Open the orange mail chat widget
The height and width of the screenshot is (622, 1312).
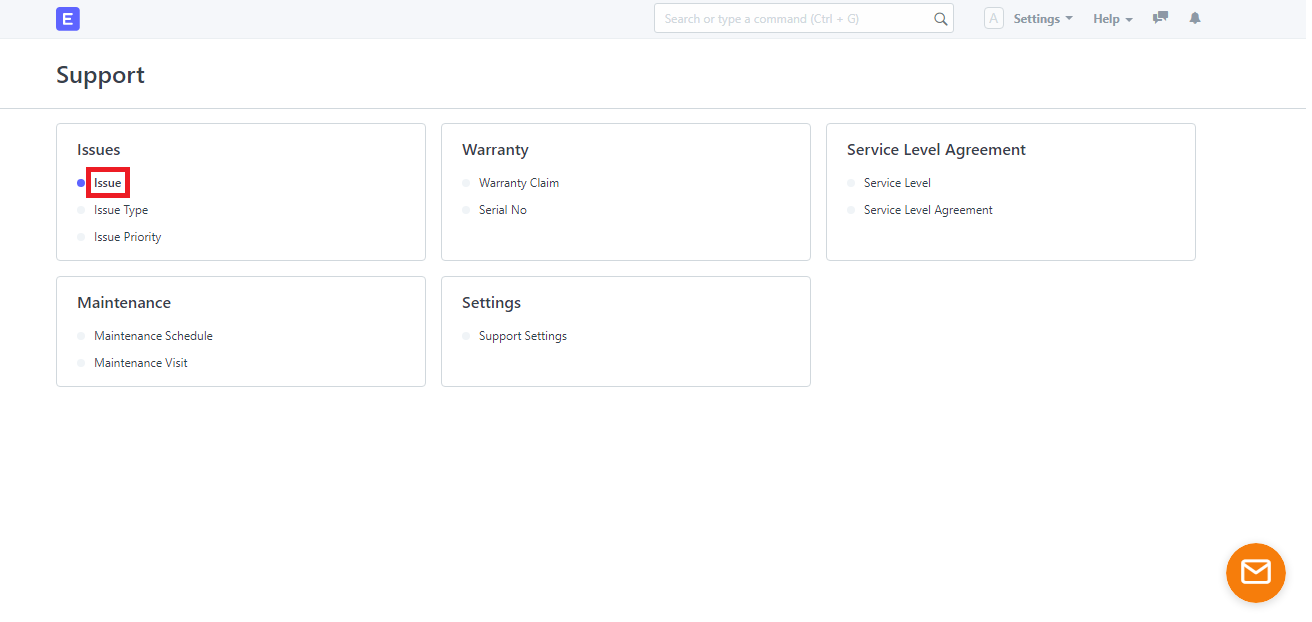[x=1255, y=572]
